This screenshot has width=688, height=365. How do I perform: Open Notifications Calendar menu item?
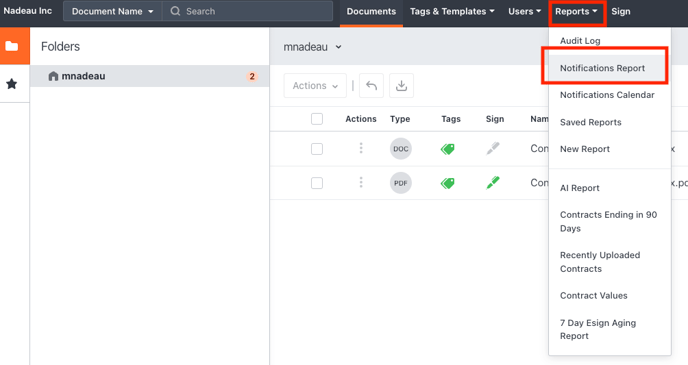point(607,95)
